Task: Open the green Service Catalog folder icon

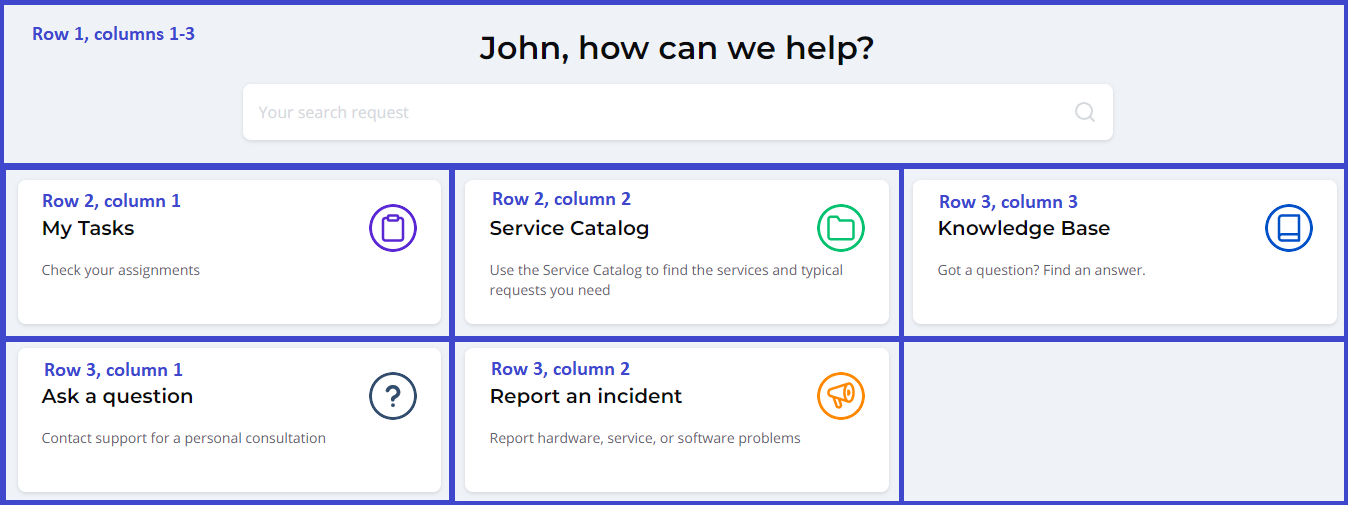Action: click(x=841, y=228)
